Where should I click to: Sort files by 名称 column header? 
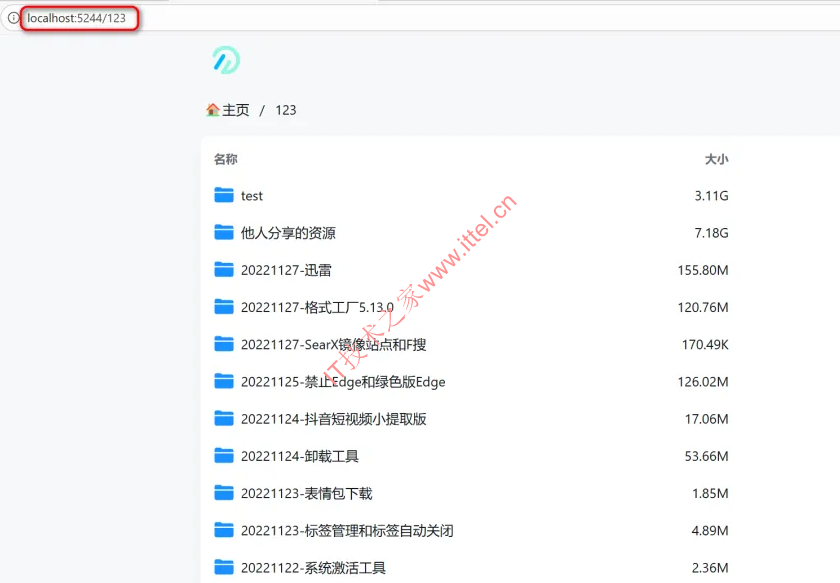coord(225,159)
